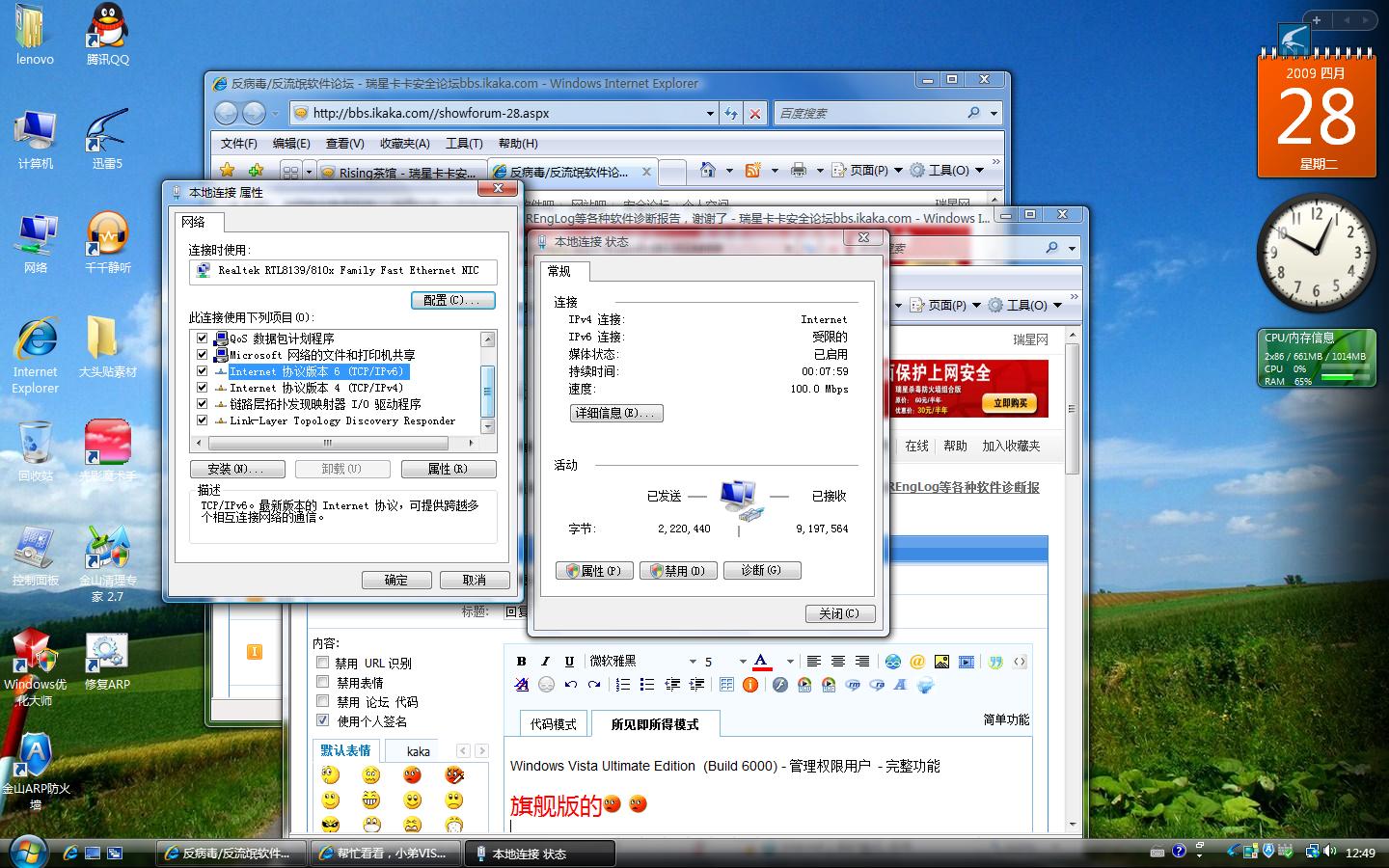
Task: Uncheck Internet Protocol Version 6 (TCP/IPv6)
Action: tap(202, 371)
